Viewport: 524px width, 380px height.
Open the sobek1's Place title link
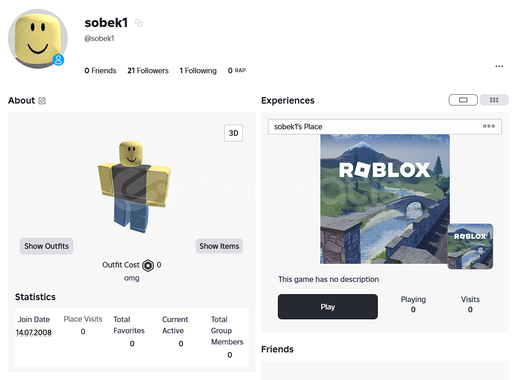coord(298,127)
